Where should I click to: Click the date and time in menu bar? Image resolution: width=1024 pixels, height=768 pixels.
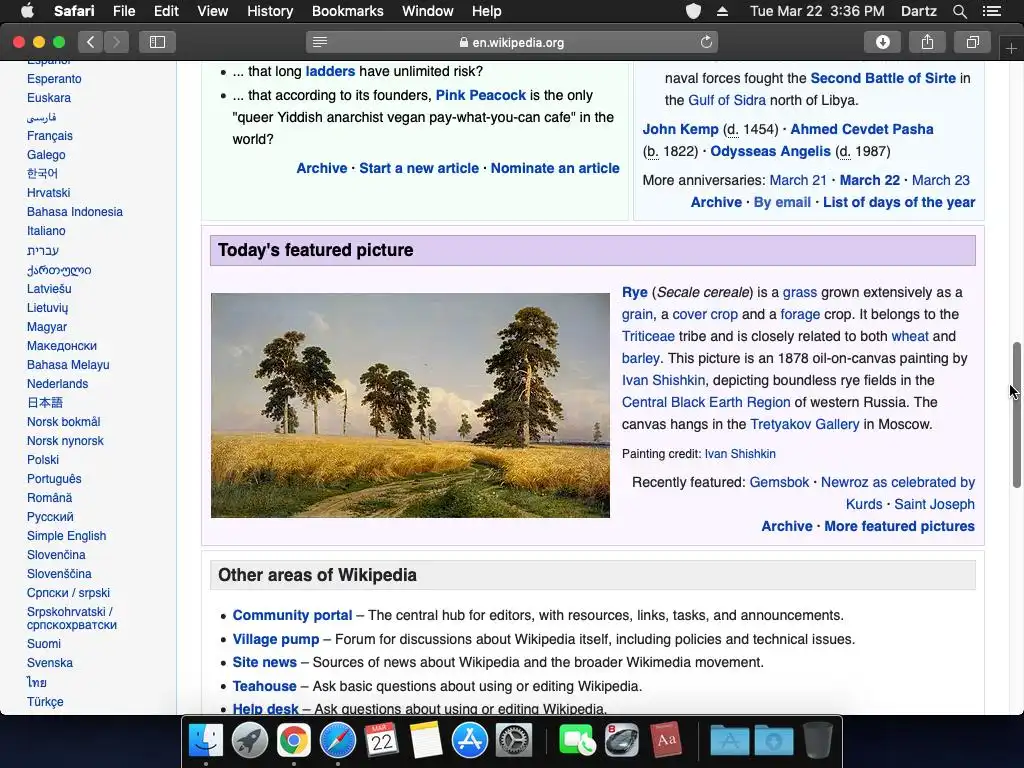817,11
